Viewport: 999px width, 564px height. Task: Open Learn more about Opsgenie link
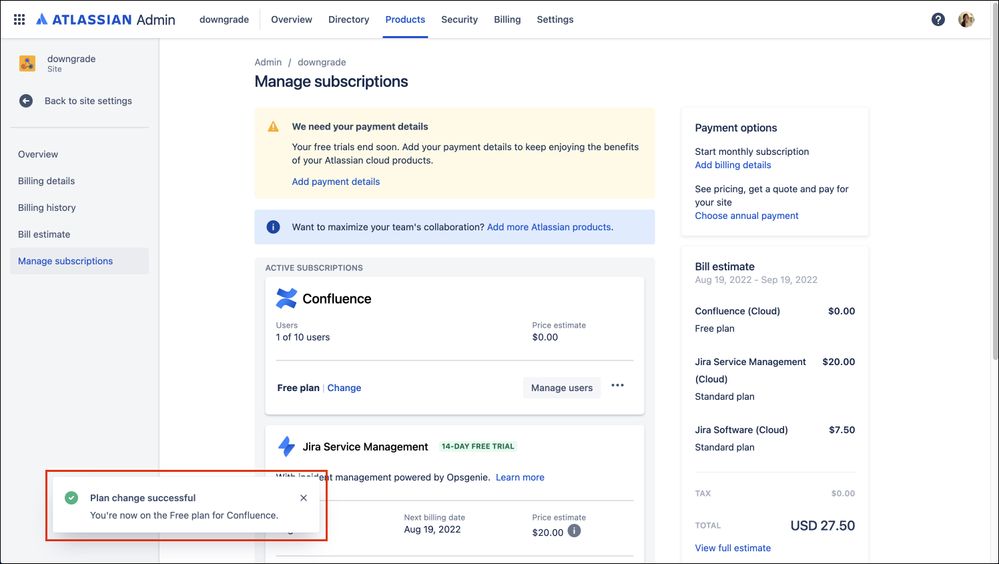(x=520, y=477)
